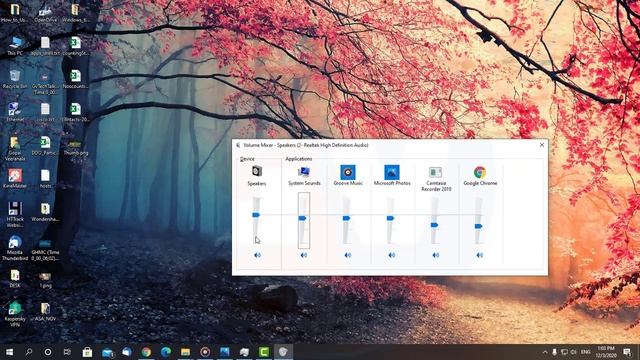Open Camtasia from the taskbar
Image resolution: width=640 pixels, height=360 pixels.
(264, 352)
